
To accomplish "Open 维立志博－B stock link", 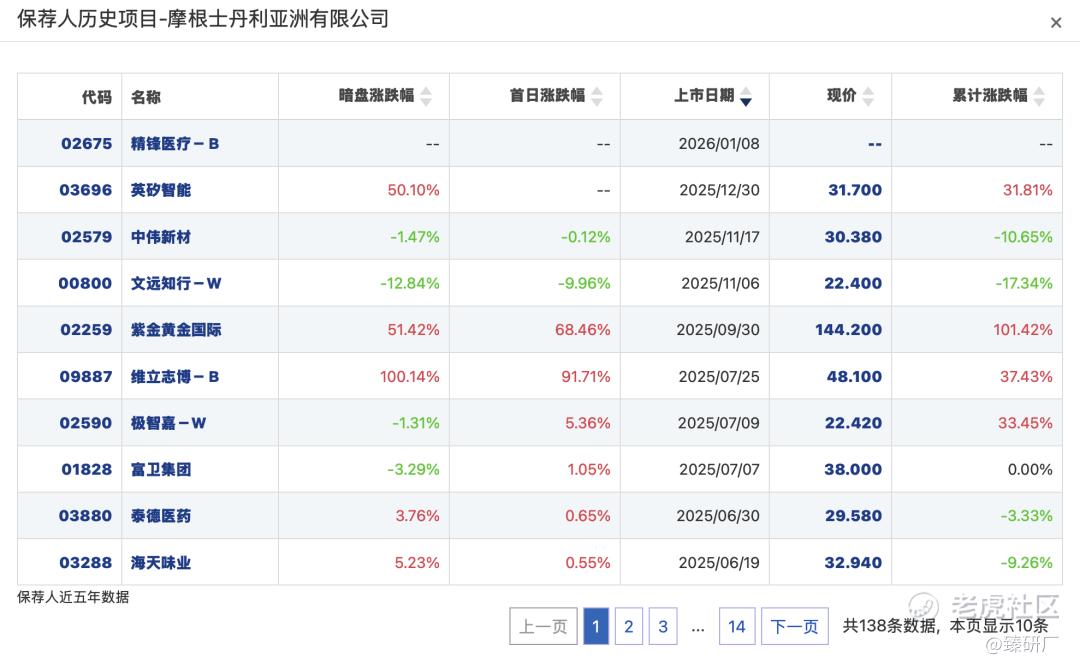I will pyautogui.click(x=175, y=377).
